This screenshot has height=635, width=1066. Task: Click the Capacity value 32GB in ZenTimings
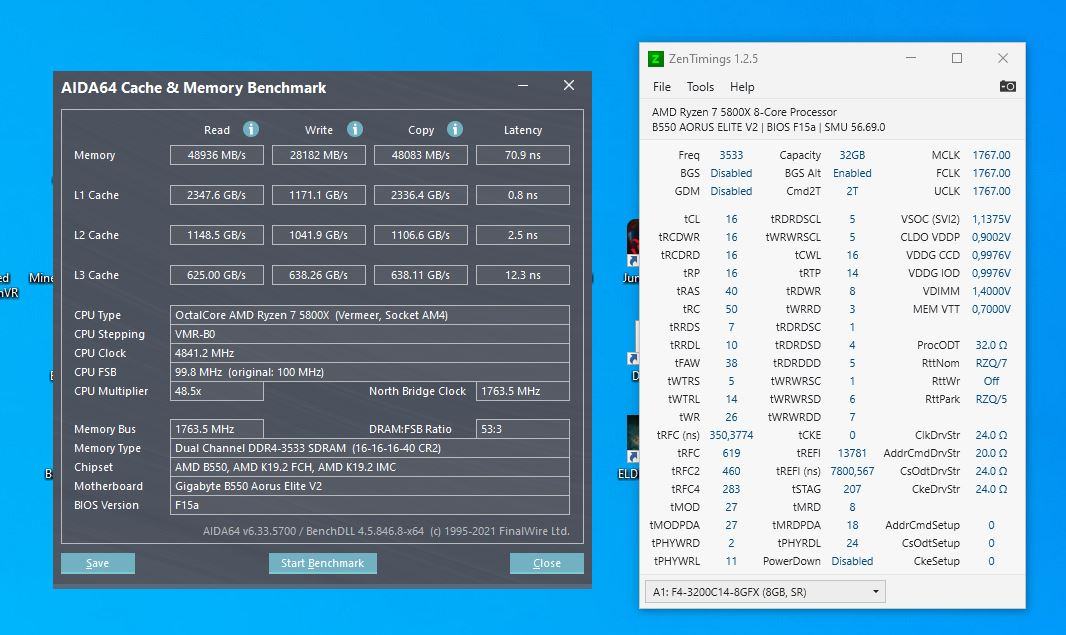852,155
